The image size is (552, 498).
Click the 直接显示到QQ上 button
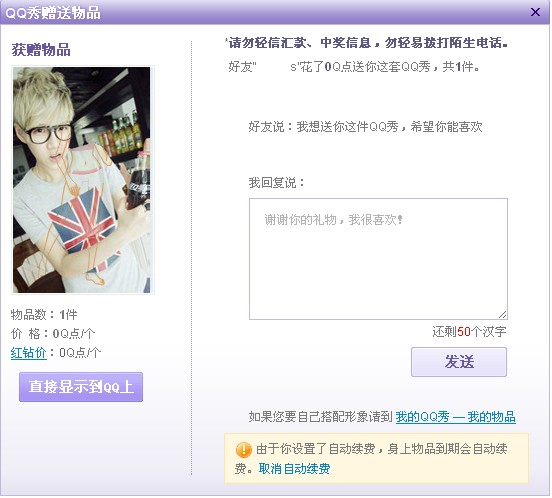(x=81, y=387)
